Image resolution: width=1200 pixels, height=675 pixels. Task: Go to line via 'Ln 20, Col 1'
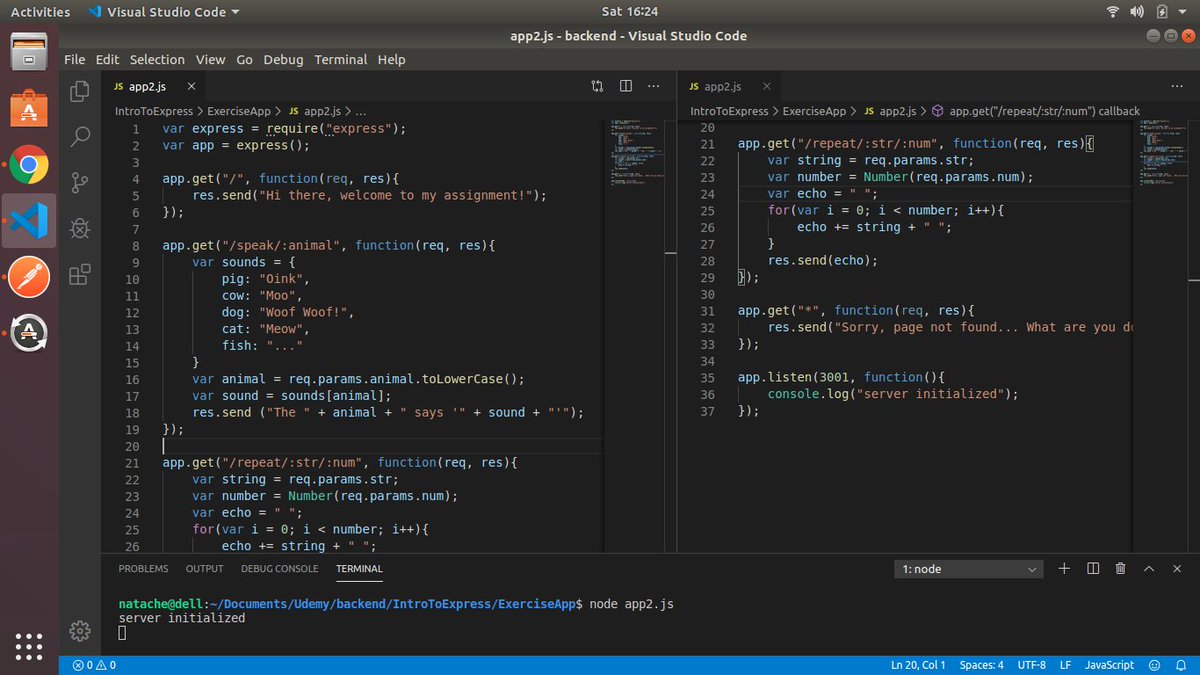[918, 665]
